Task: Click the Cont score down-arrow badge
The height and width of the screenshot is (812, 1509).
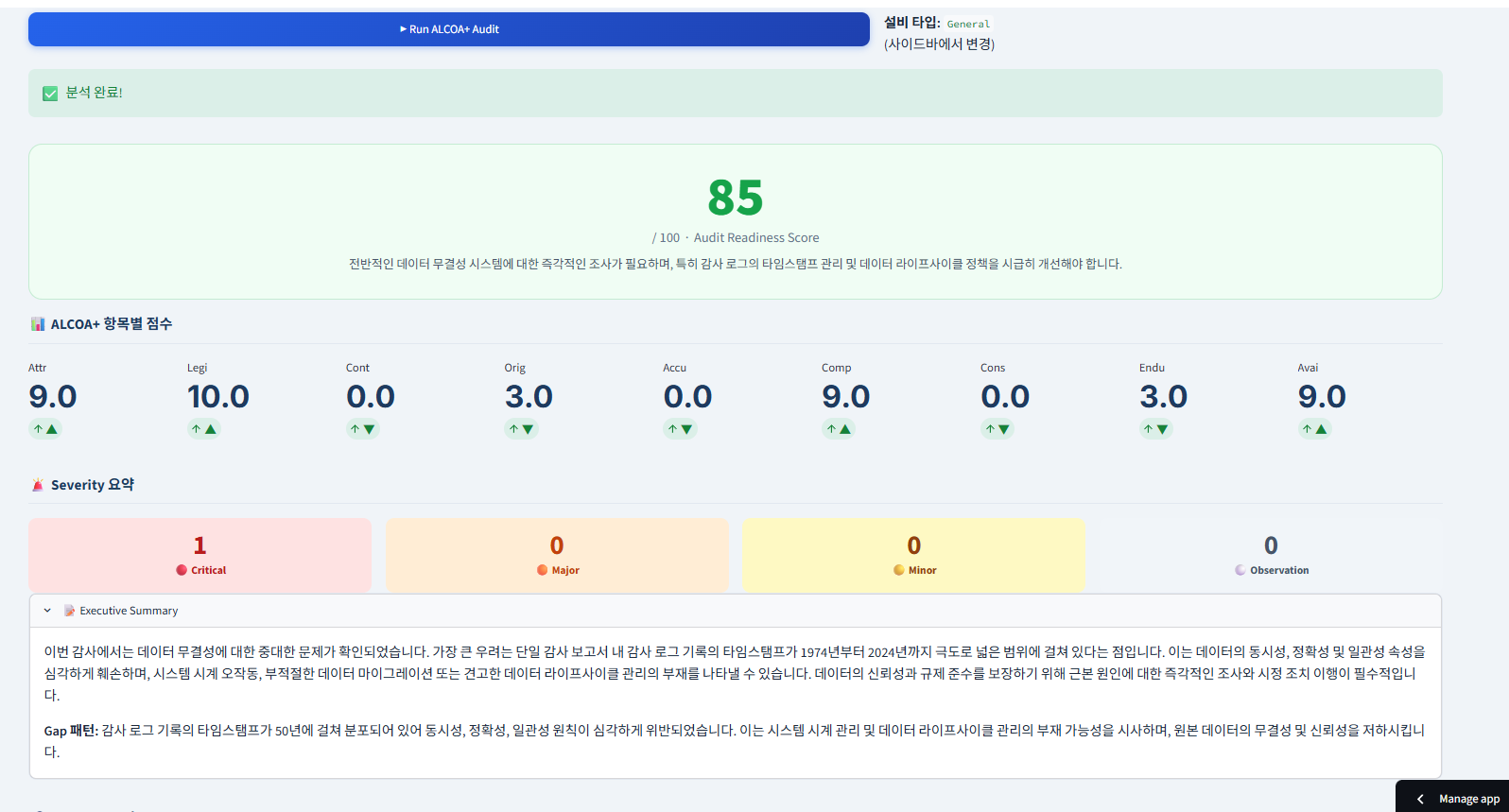Action: point(363,429)
